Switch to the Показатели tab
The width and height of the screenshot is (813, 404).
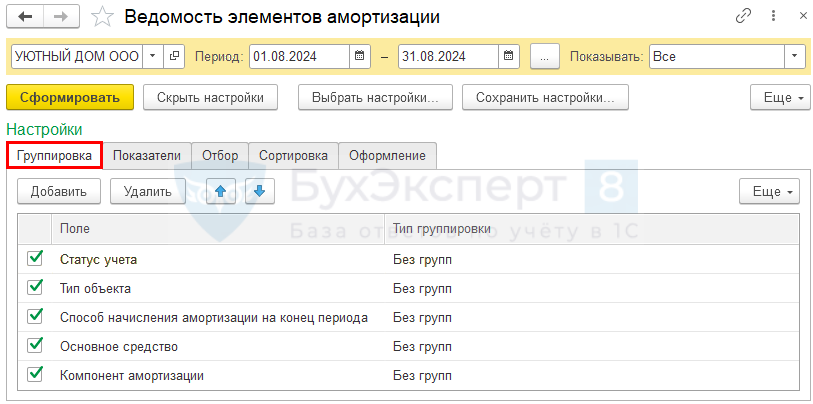click(146, 155)
